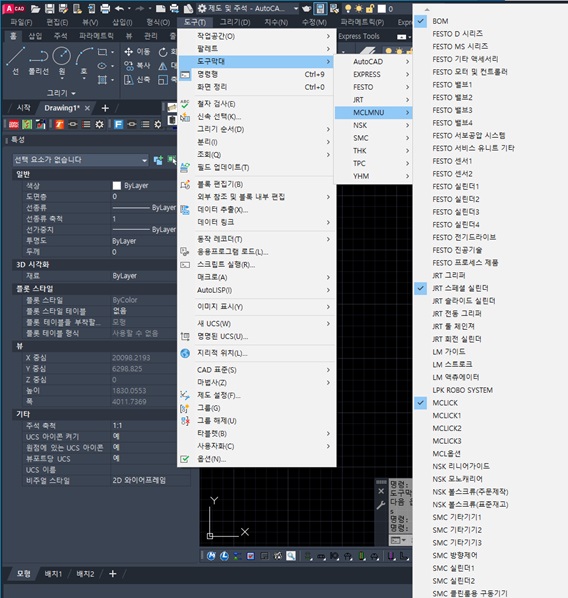
Task: Select the Polyline (폴리선) tool
Action: point(39,61)
